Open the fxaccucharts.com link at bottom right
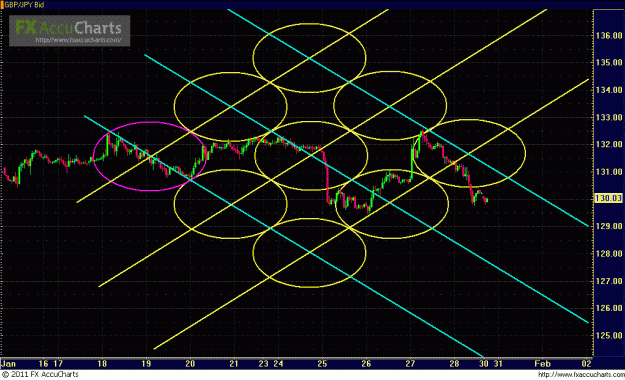The height and width of the screenshot is (380, 625). 581,375
